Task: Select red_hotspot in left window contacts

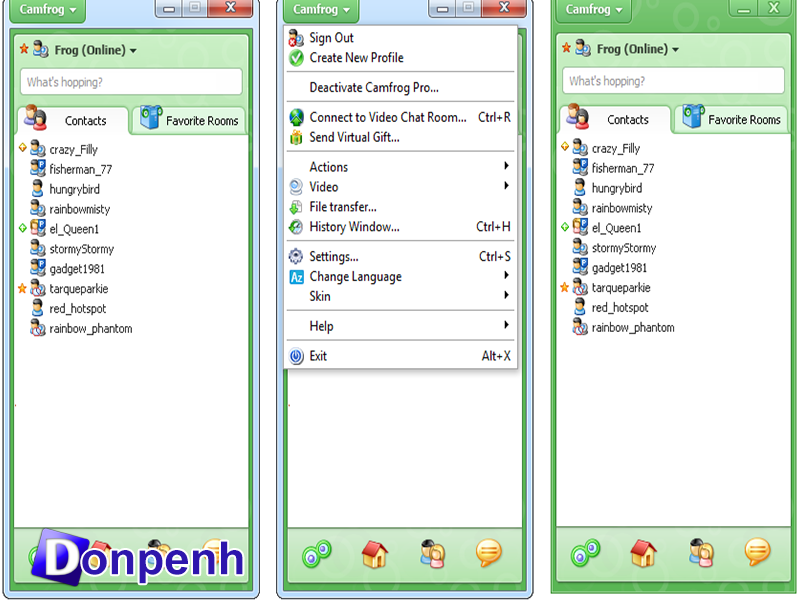Action: click(x=78, y=309)
